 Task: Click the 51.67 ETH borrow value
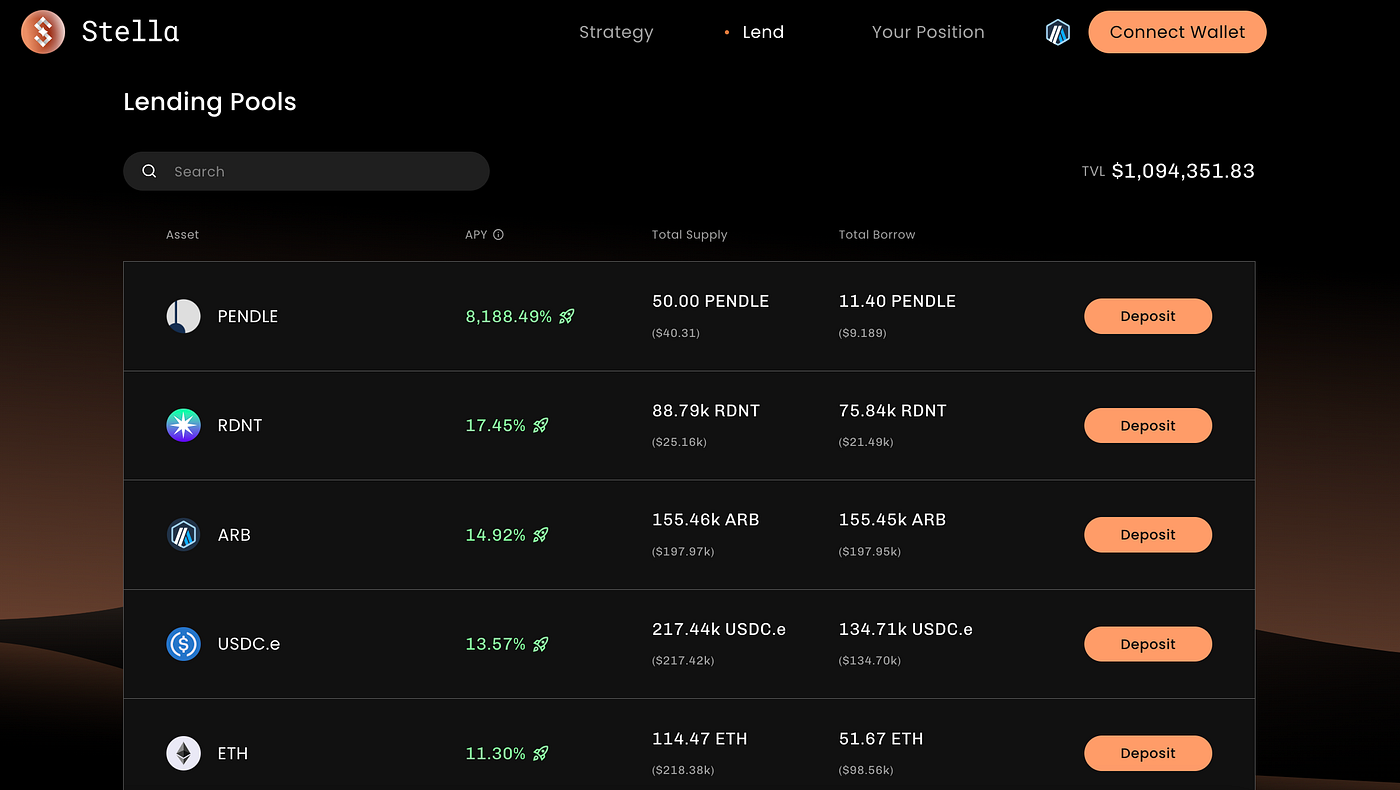point(881,739)
